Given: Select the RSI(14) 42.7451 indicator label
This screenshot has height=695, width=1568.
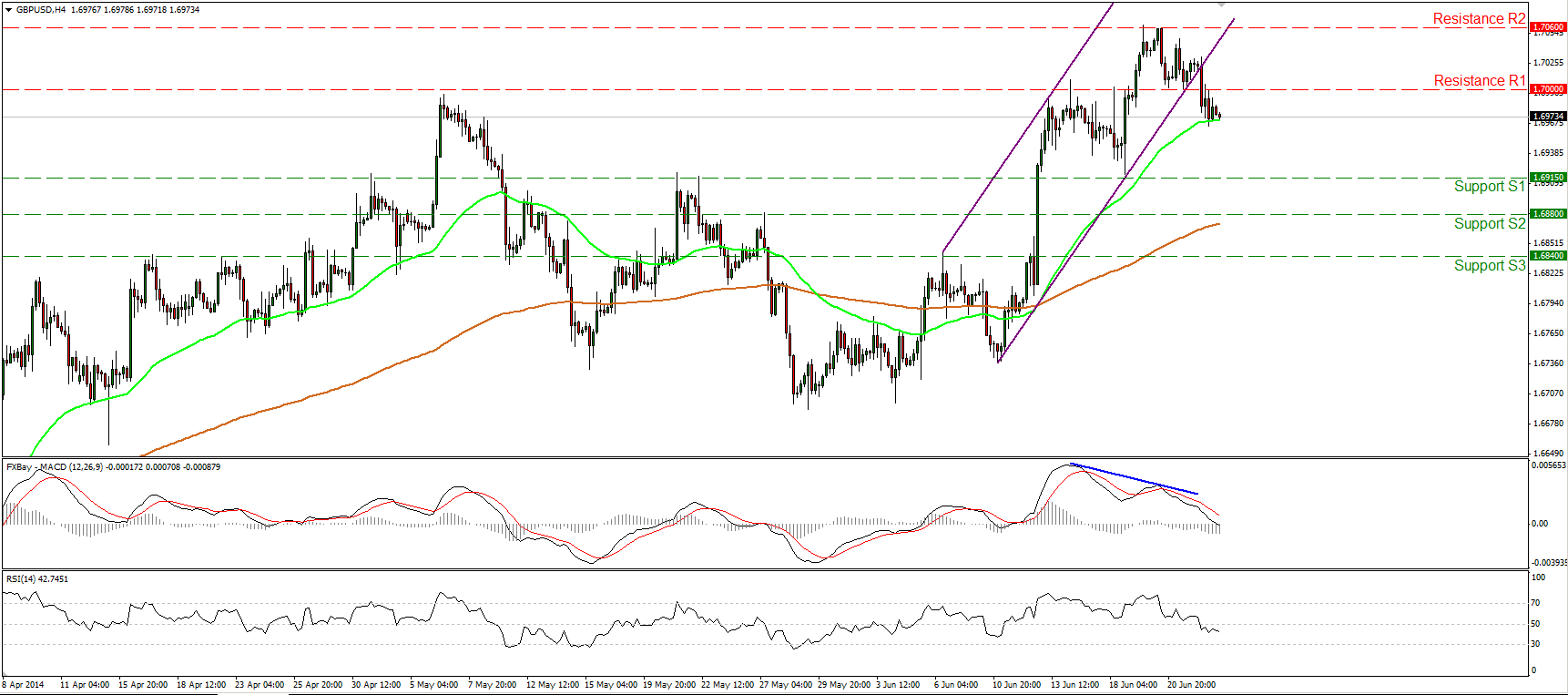Looking at the screenshot, I should pos(37,579).
